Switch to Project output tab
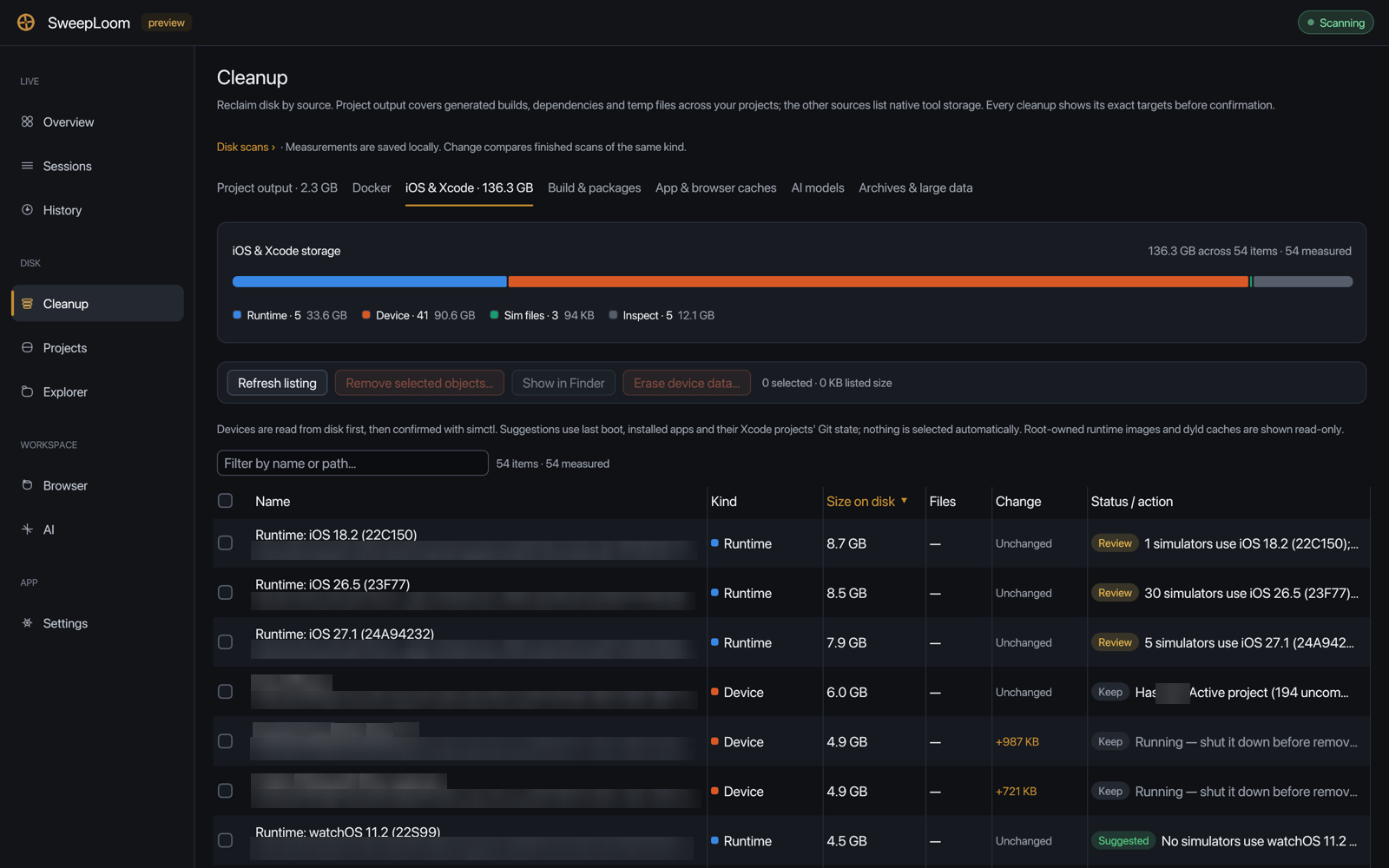Screen dimensions: 1389x868 pos(277,187)
